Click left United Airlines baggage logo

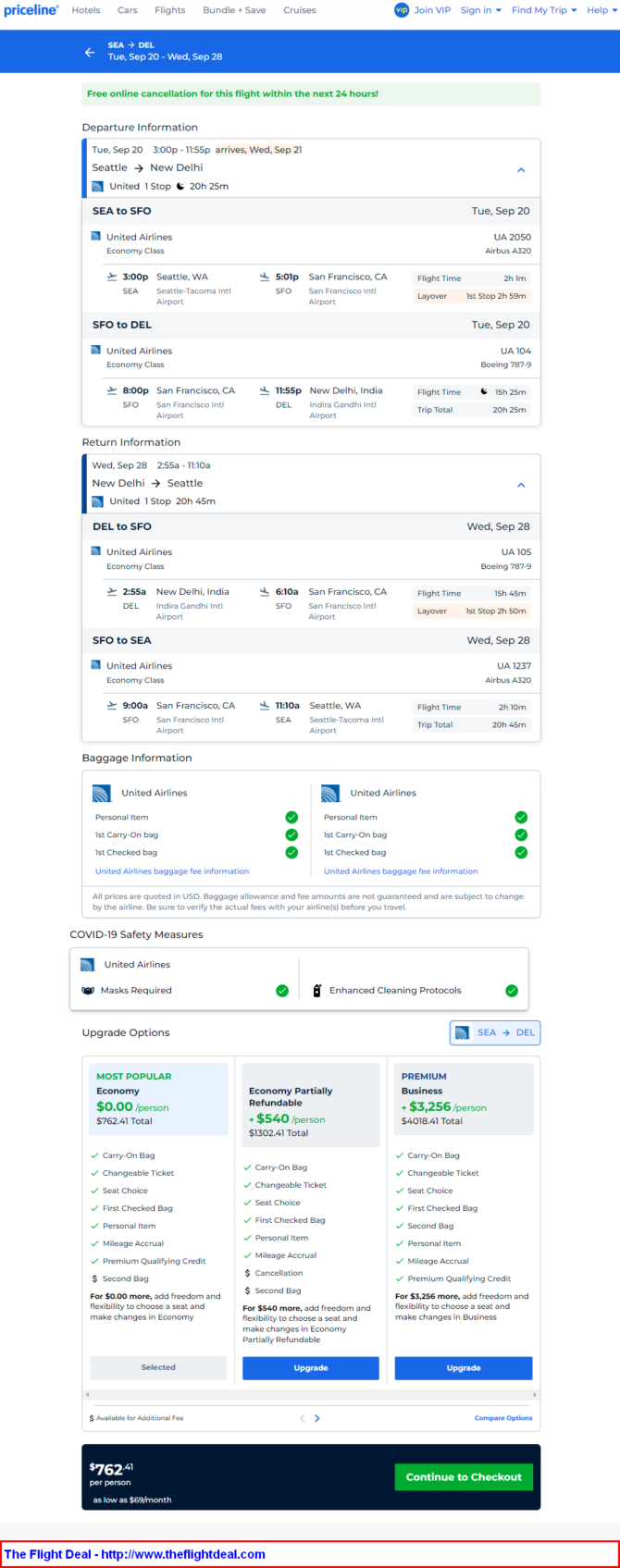[x=102, y=793]
